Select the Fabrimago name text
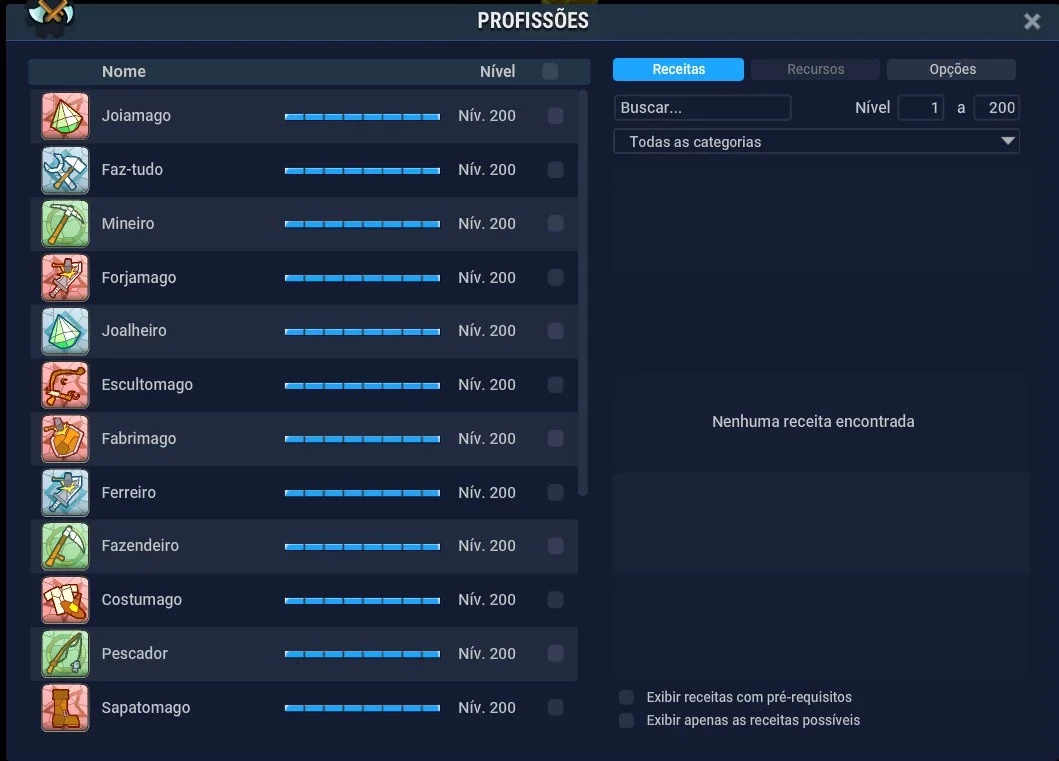1059x761 pixels. pyautogui.click(x=138, y=439)
